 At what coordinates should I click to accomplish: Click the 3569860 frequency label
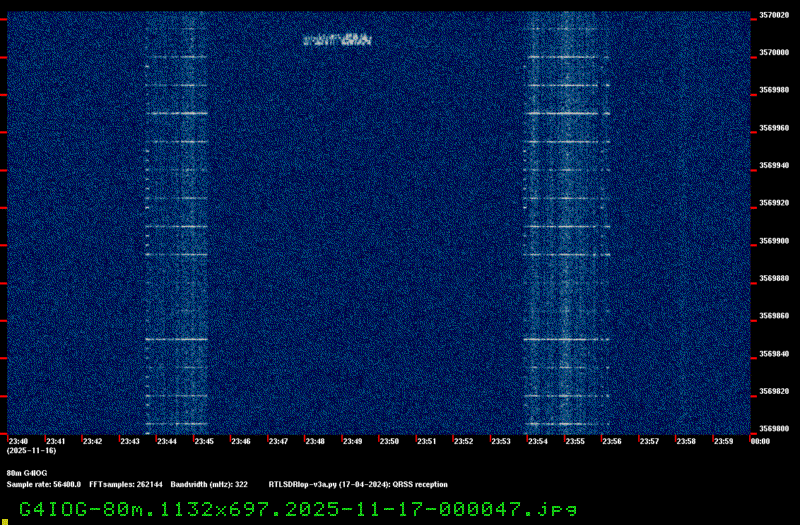click(774, 316)
